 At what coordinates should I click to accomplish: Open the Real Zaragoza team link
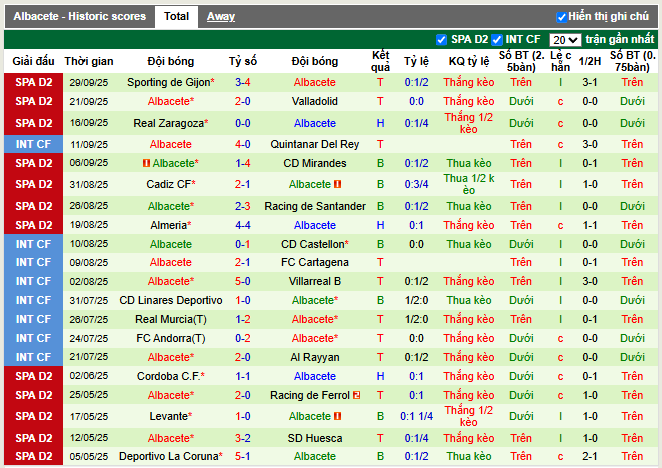(168, 123)
